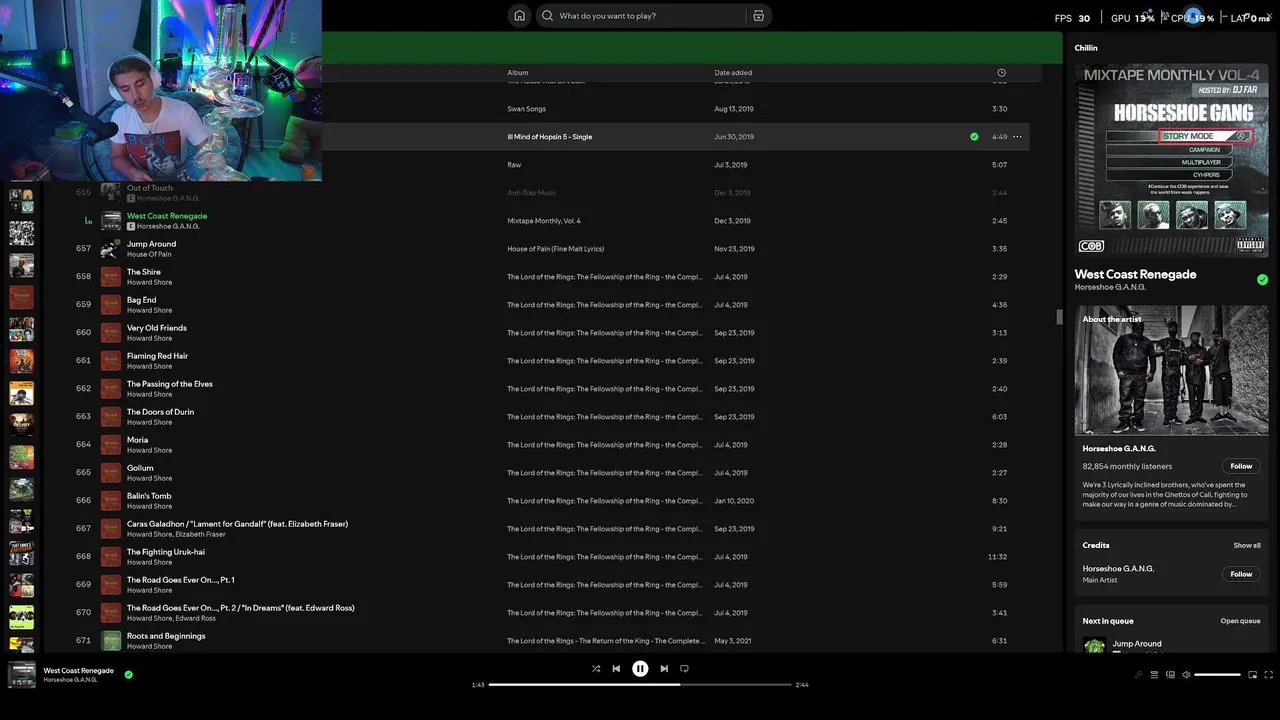This screenshot has width=1280, height=720.
Task: Click the playlist vertical scrollbar thumb
Action: 1059,317
